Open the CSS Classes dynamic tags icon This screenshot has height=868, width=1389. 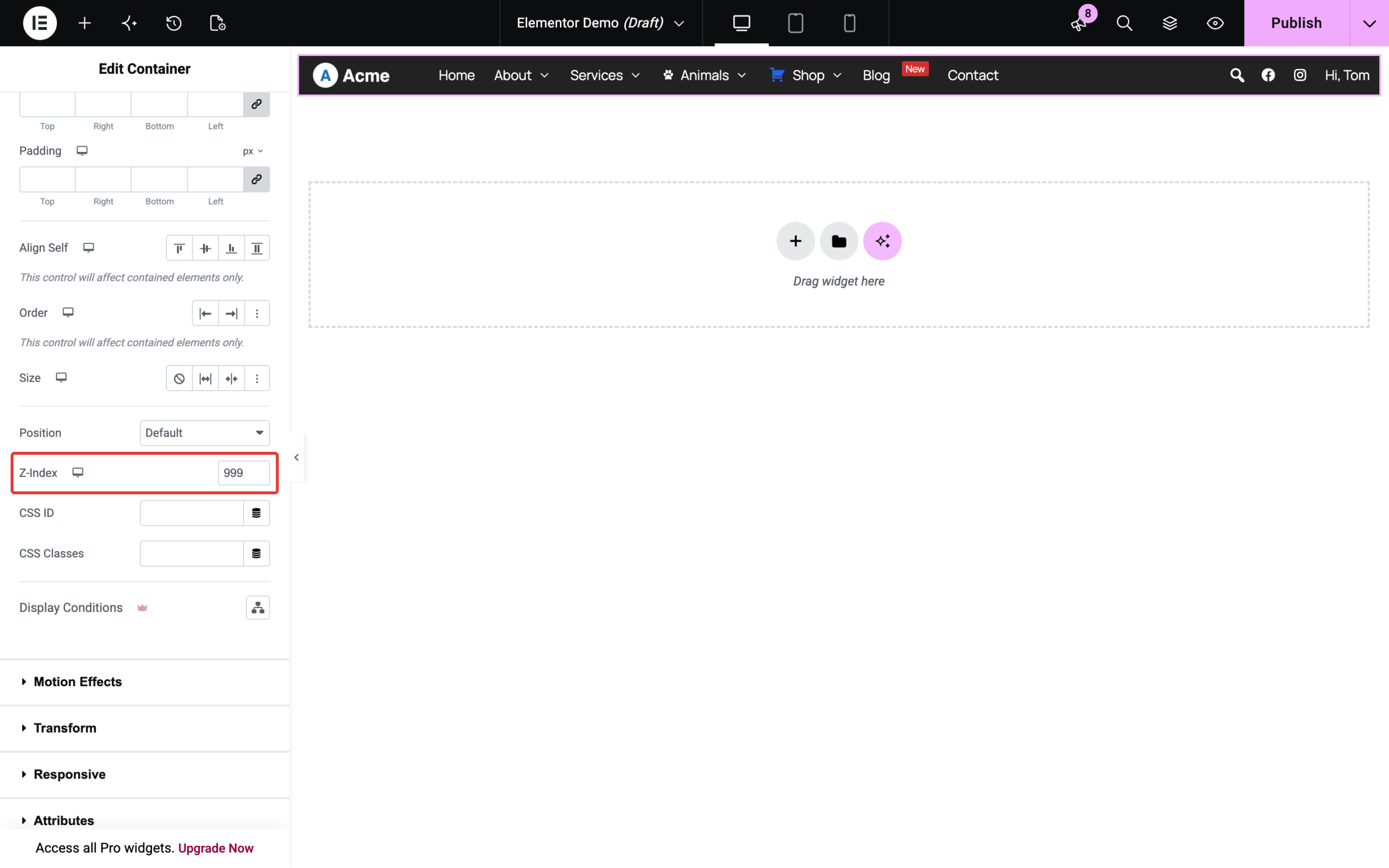[257, 553]
